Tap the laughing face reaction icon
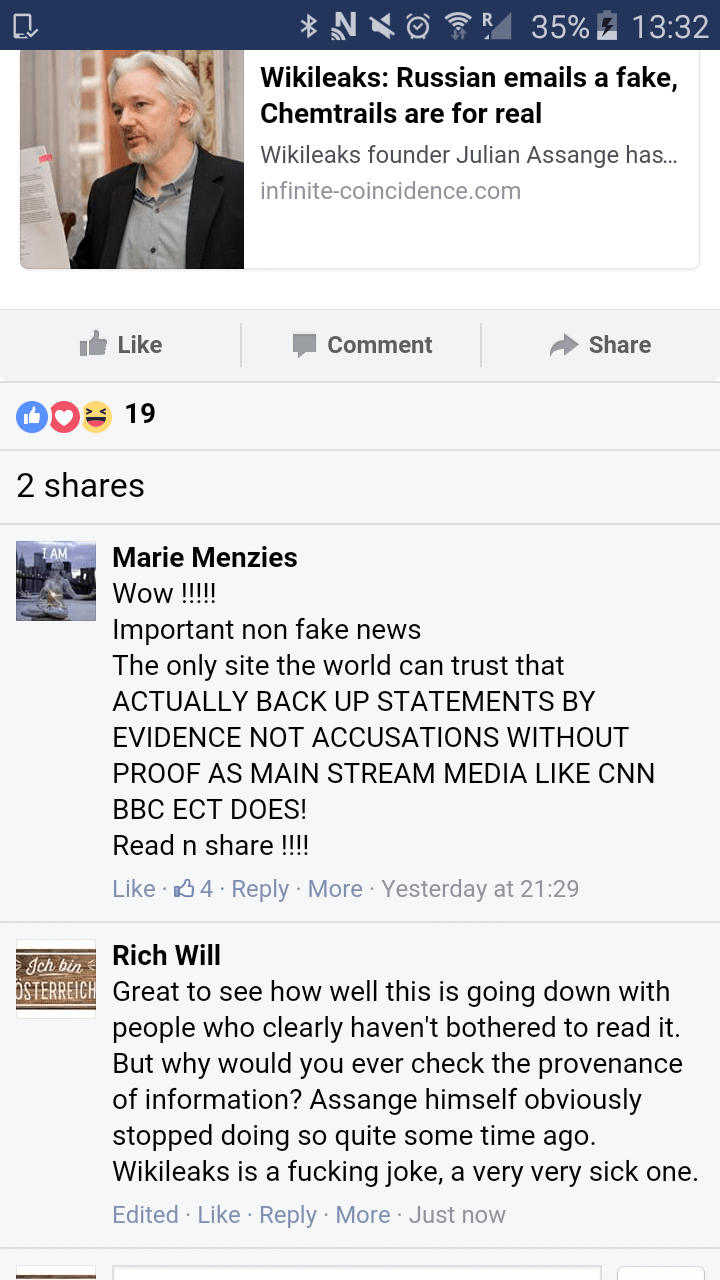Viewport: 720px width, 1280px height. (96, 416)
